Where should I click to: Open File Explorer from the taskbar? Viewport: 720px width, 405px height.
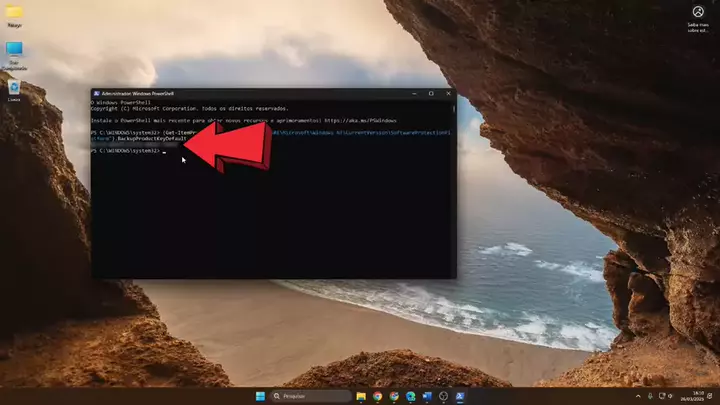361,396
